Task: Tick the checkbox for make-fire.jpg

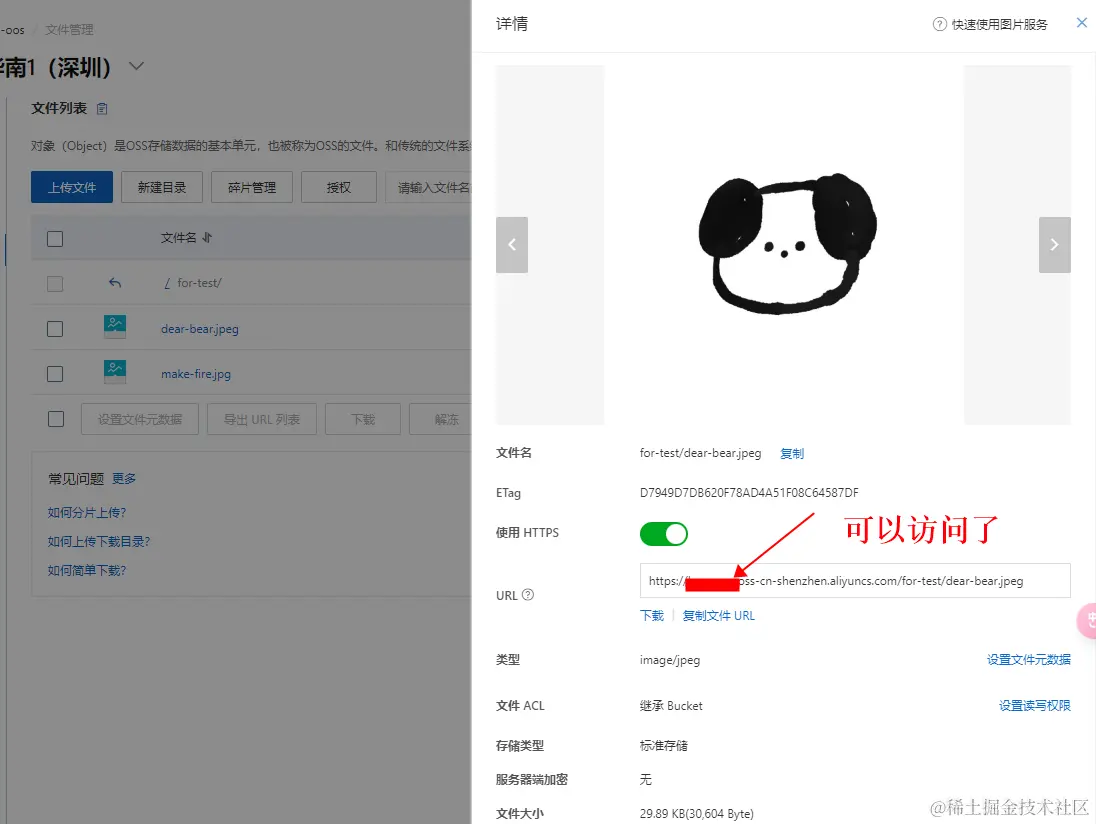Action: [55, 374]
